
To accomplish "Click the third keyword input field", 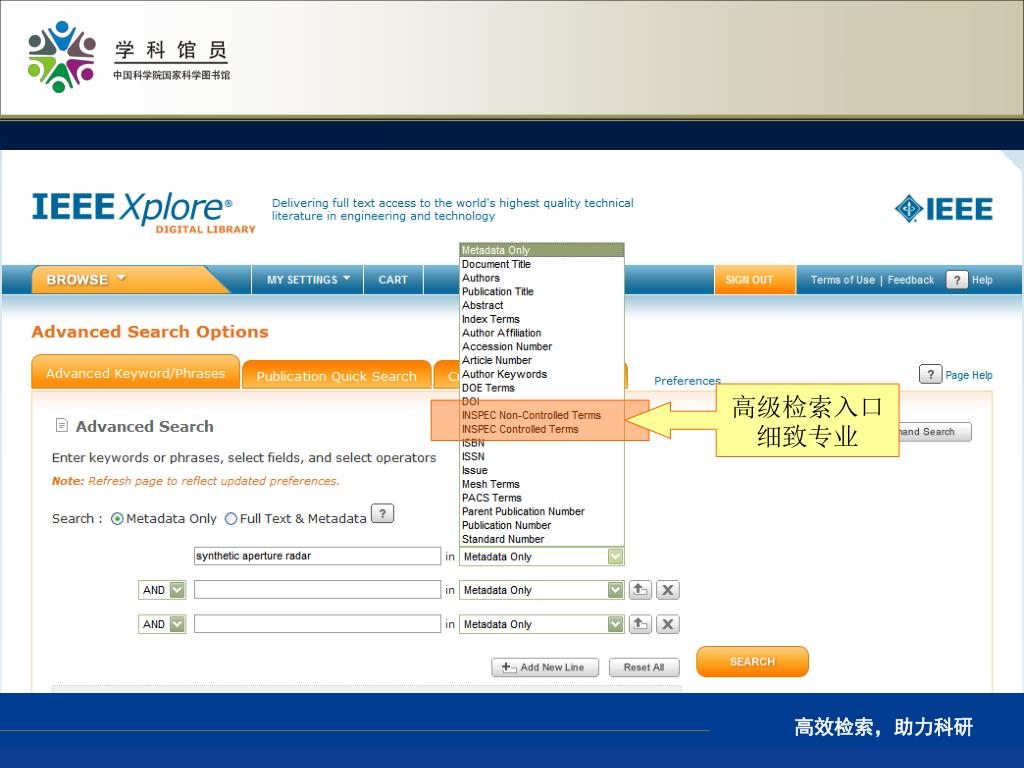I will (x=317, y=624).
